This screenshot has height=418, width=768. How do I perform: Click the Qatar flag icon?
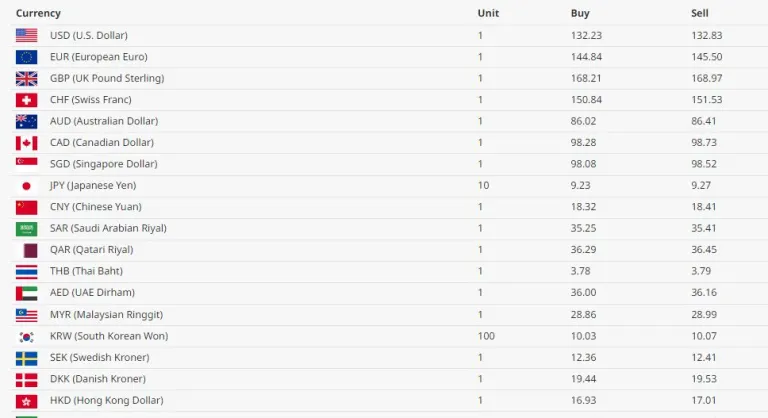coord(26,250)
